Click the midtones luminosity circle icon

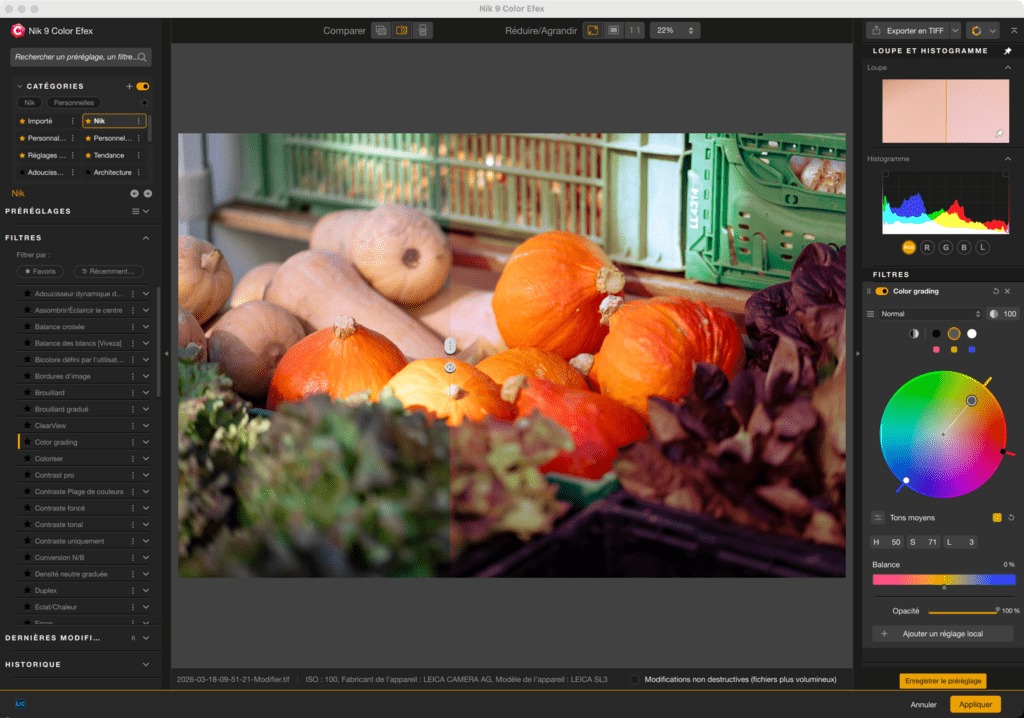coord(953,334)
